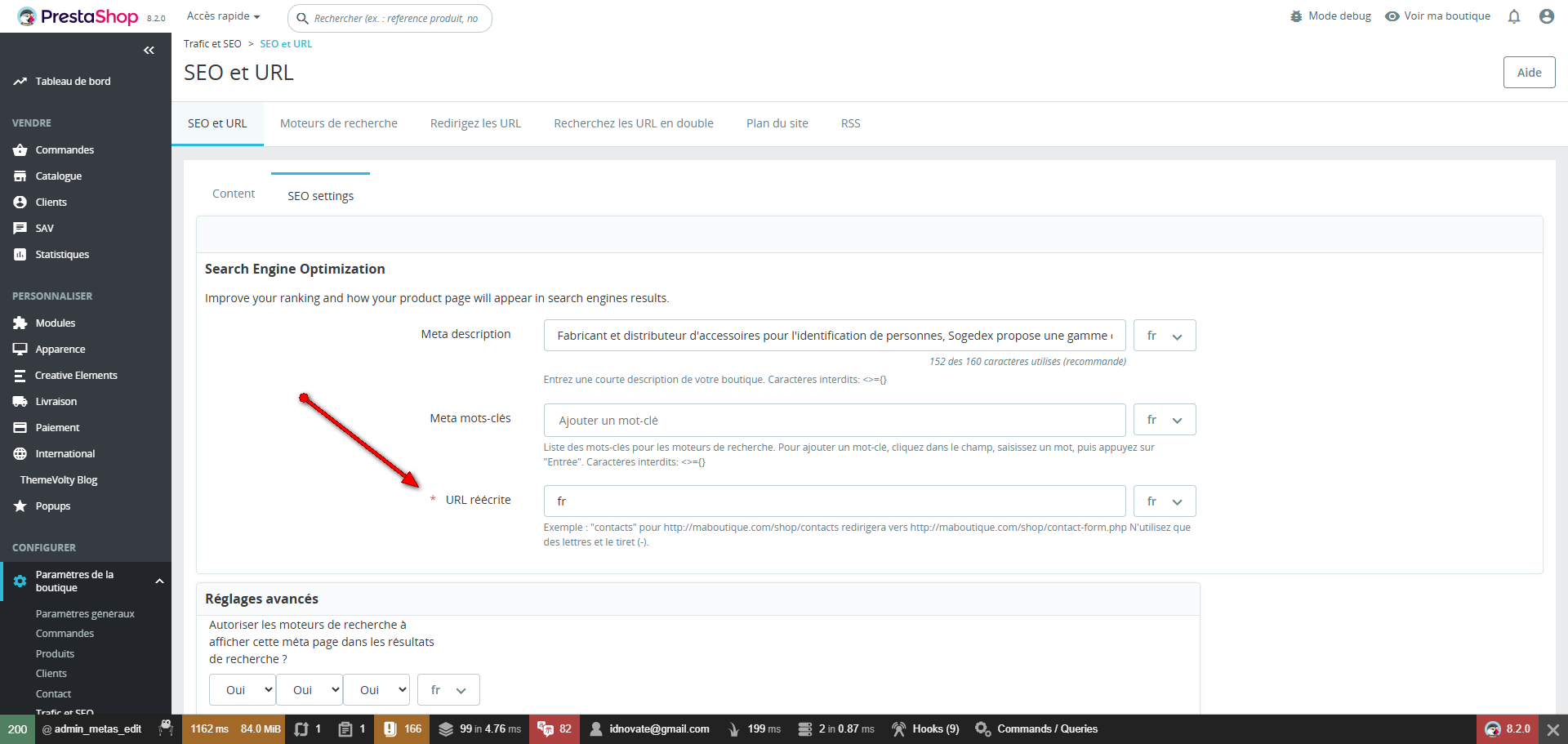This screenshot has width=1568, height=744.
Task: Open the Plan du site tab
Action: [777, 123]
